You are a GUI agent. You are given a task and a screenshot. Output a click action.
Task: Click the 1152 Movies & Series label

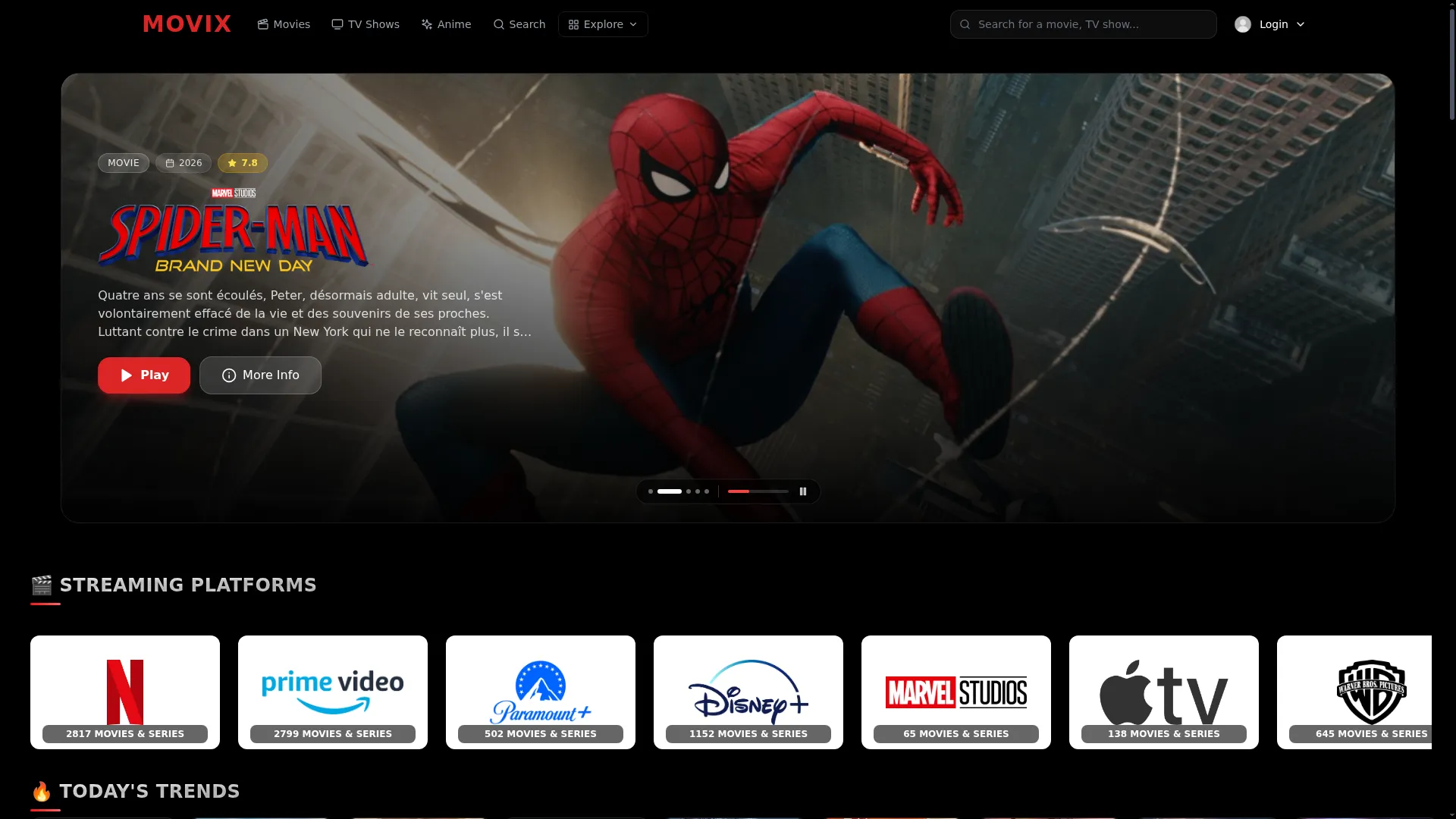(748, 734)
